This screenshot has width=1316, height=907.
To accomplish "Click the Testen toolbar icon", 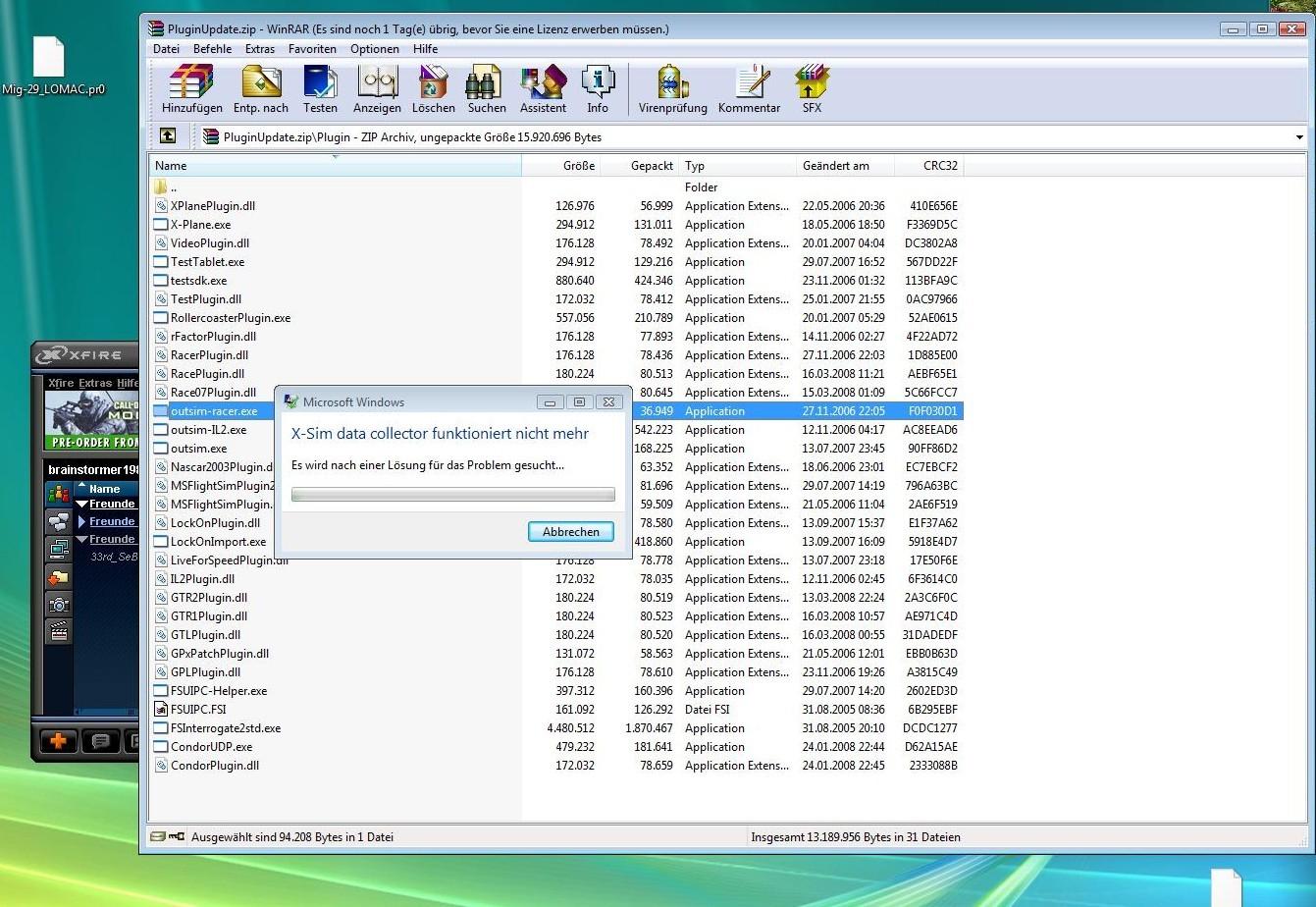I will point(320,90).
